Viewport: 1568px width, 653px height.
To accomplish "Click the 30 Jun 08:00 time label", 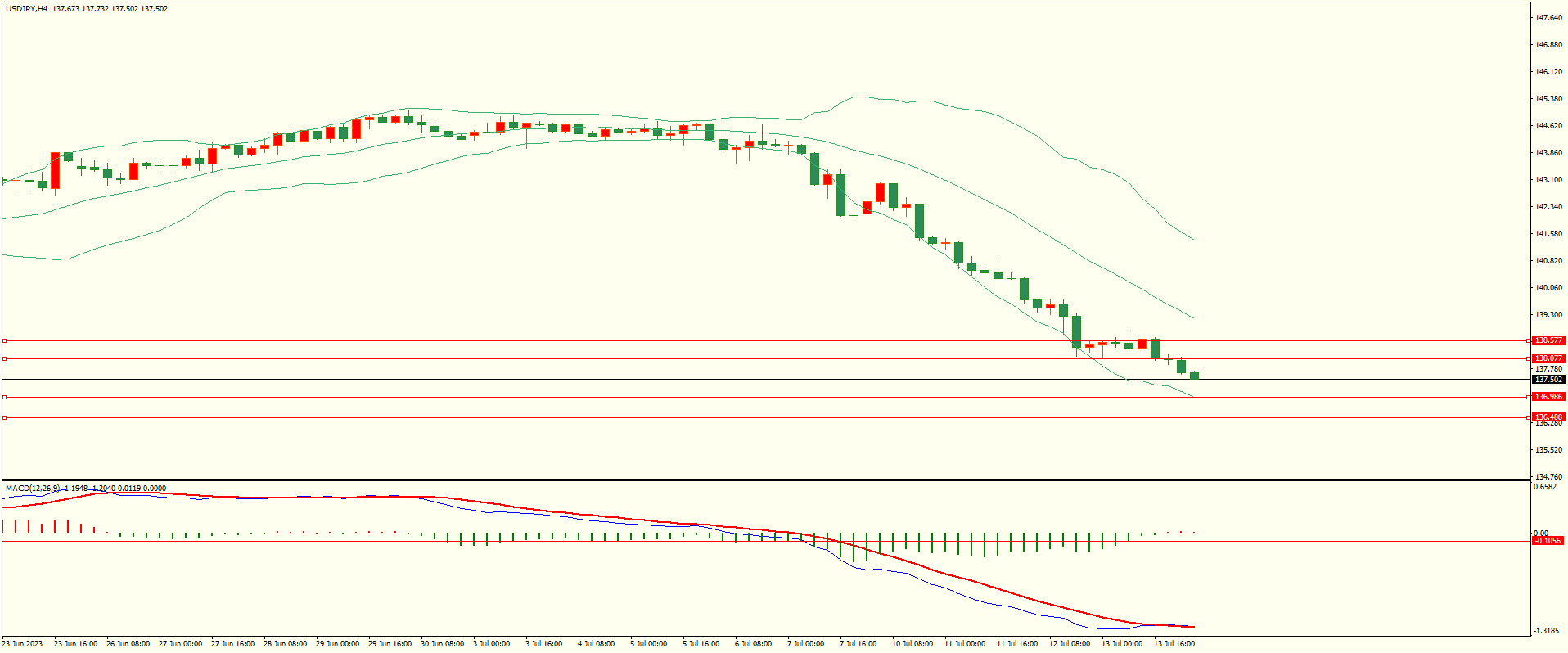I will pos(442,644).
